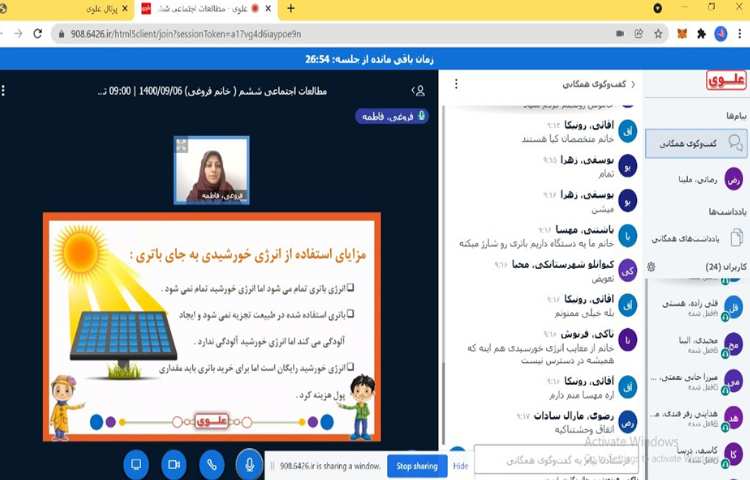Open the presentation area options menu
Image resolution: width=750 pixels, height=480 pixels.
[3, 90]
